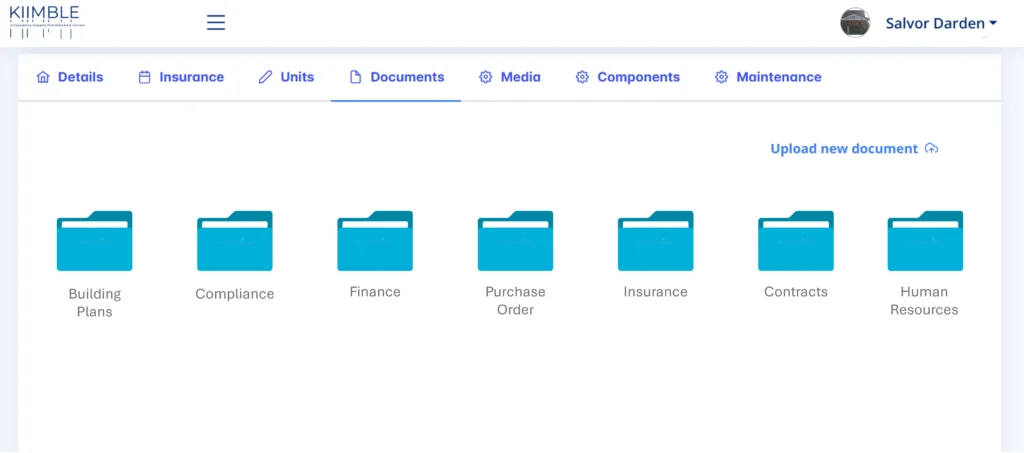
Task: Click the Upload new document link
Action: (843, 149)
